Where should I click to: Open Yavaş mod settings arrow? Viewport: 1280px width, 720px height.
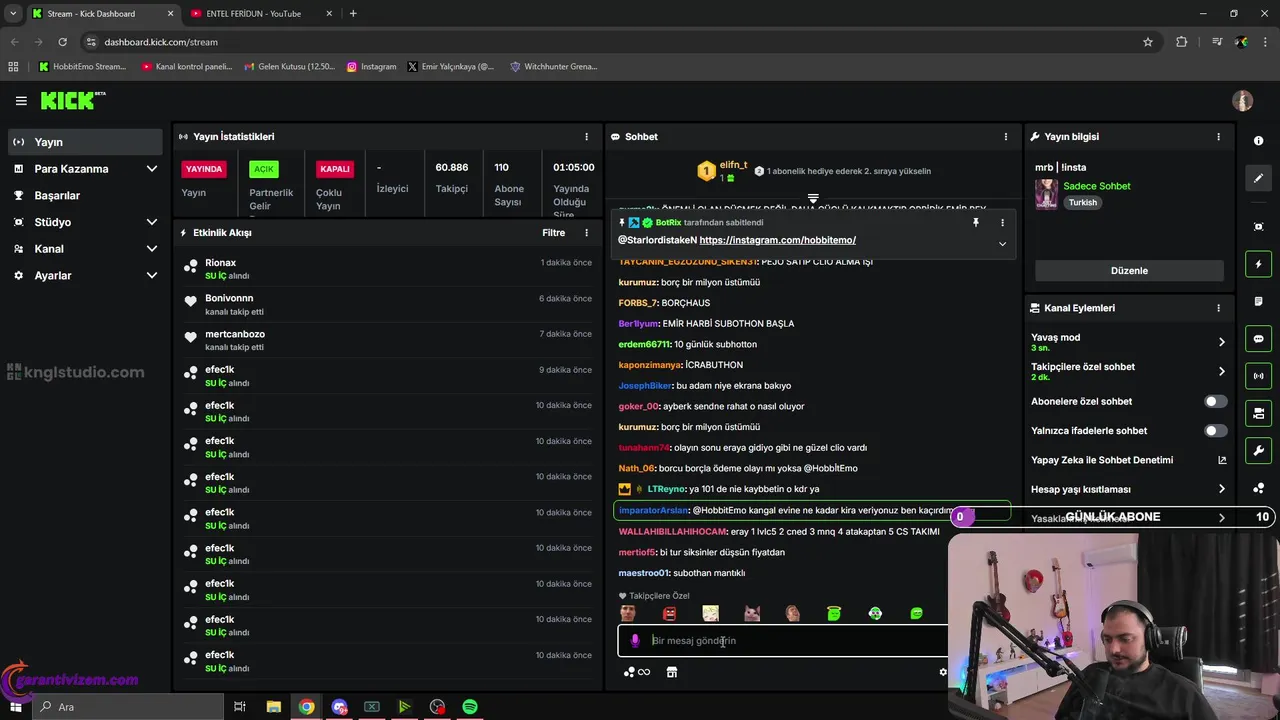pos(1221,342)
